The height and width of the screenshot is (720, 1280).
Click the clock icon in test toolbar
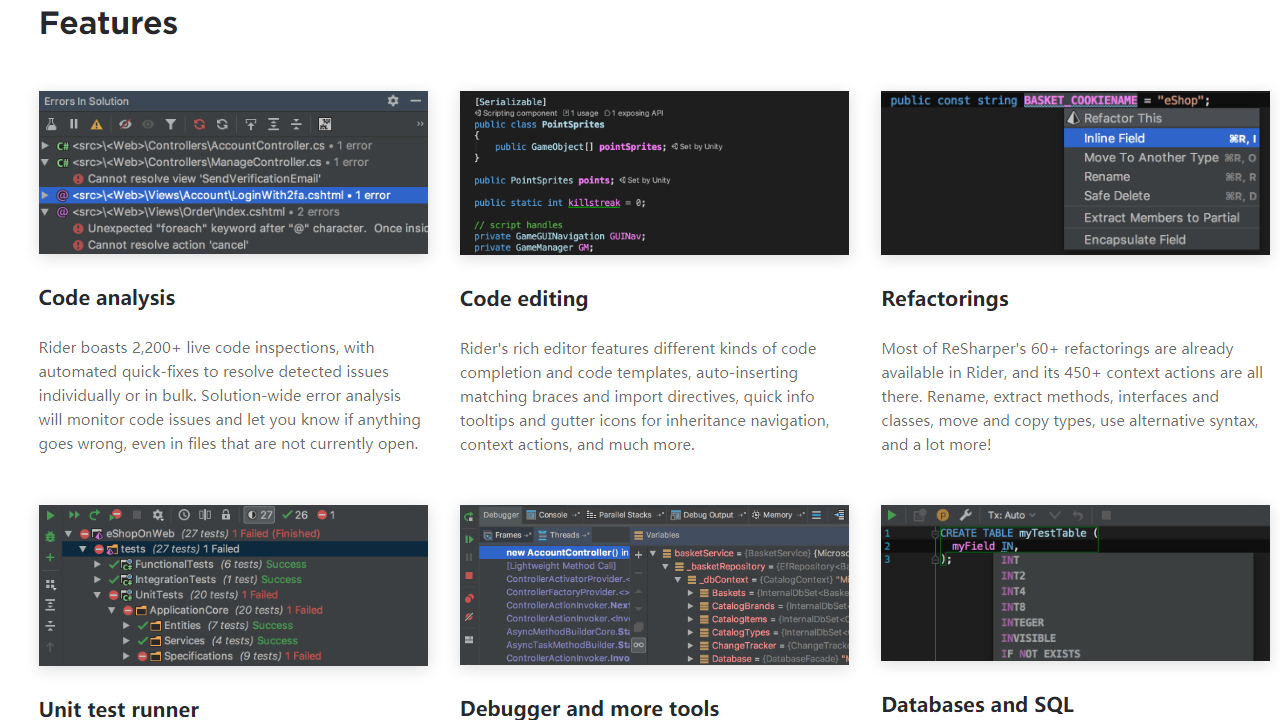point(182,515)
